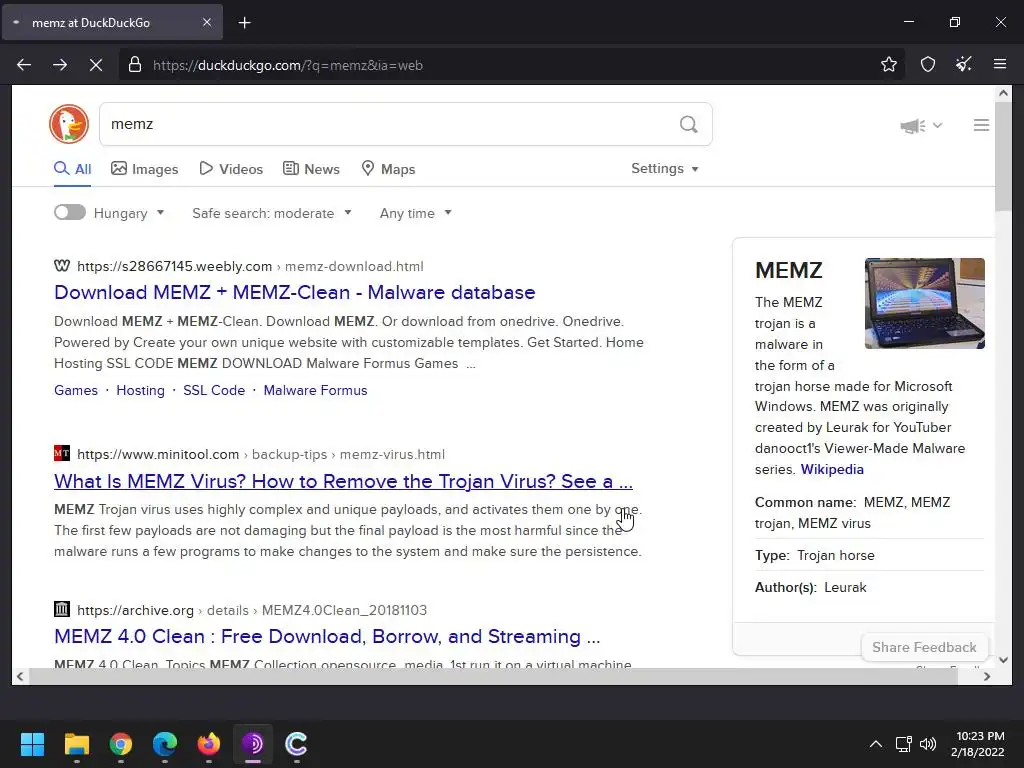Image resolution: width=1024 pixels, height=768 pixels.
Task: Open the Safe search: moderate dropdown
Action: [272, 213]
